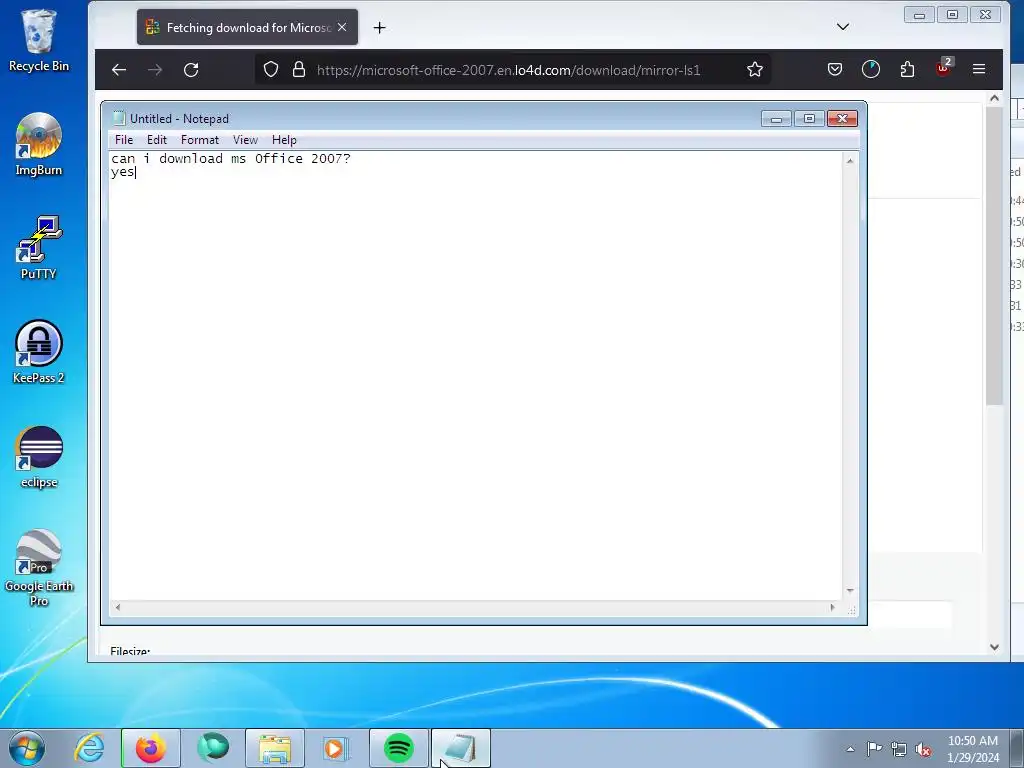This screenshot has width=1024, height=768.
Task: Switch to Spotify in the taskbar
Action: point(399,748)
